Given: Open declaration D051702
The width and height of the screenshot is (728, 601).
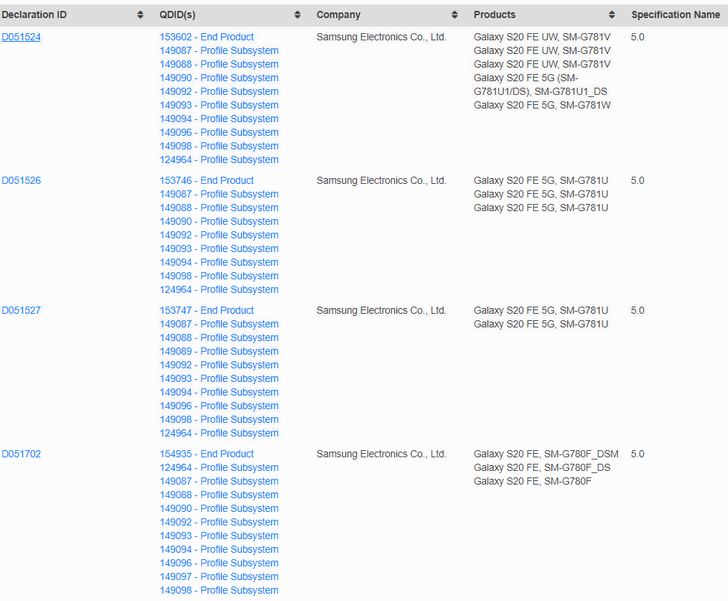Looking at the screenshot, I should pos(21,454).
